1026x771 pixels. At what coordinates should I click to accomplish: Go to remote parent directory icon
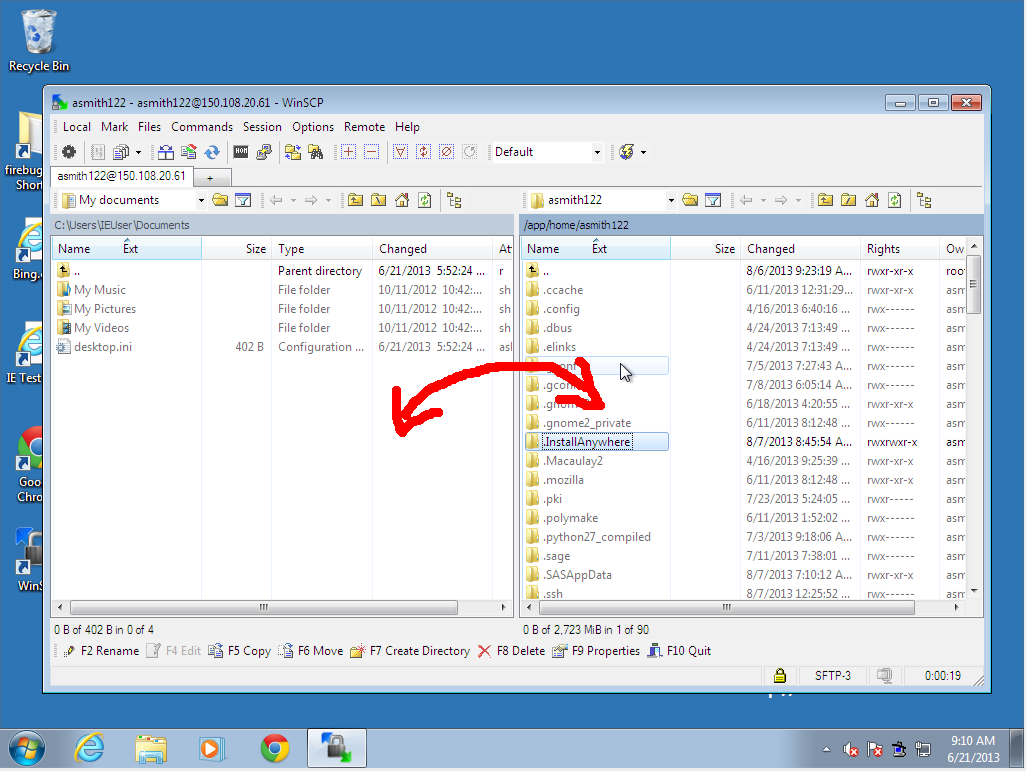(x=825, y=200)
